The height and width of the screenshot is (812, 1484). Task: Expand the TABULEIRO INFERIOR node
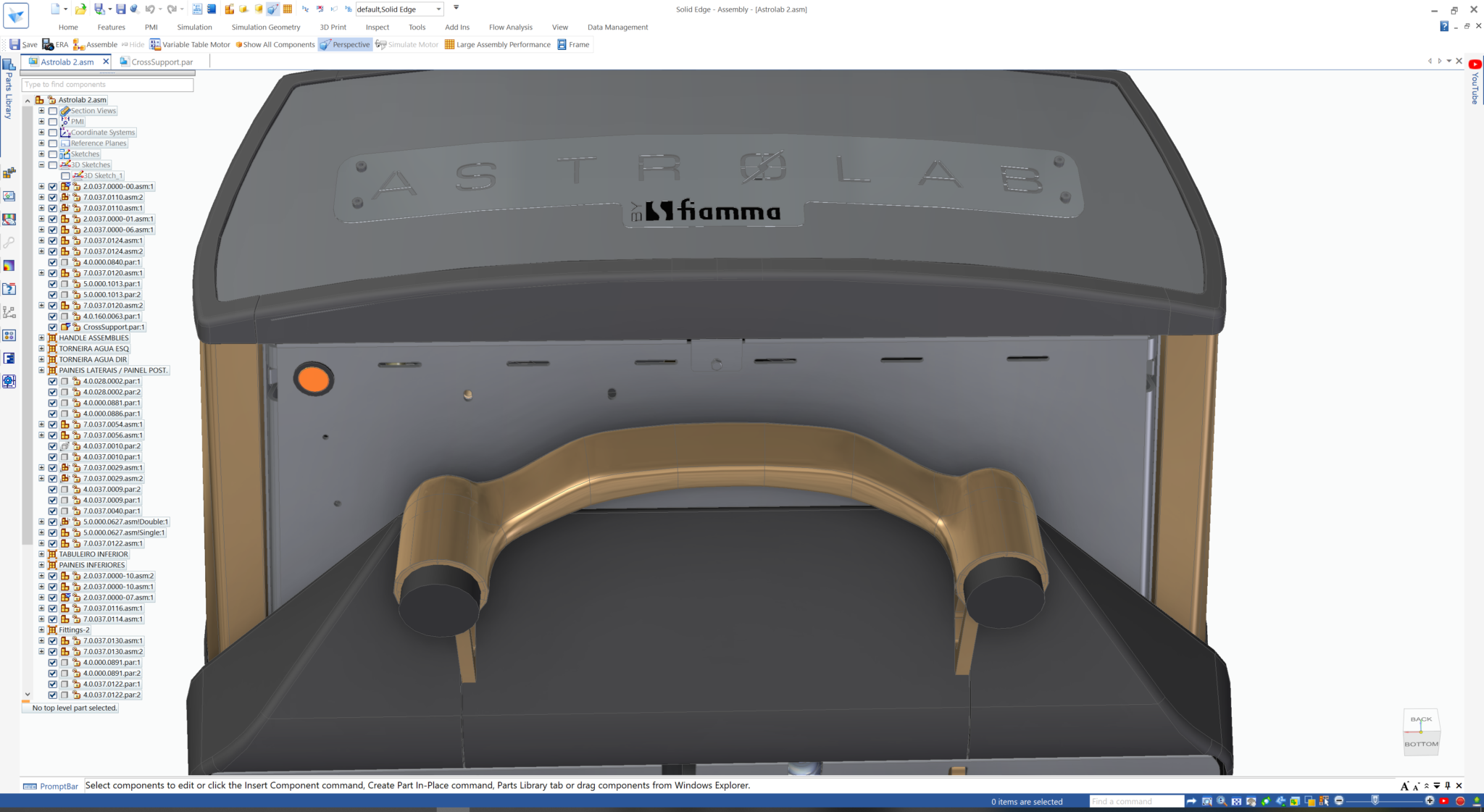tap(41, 554)
